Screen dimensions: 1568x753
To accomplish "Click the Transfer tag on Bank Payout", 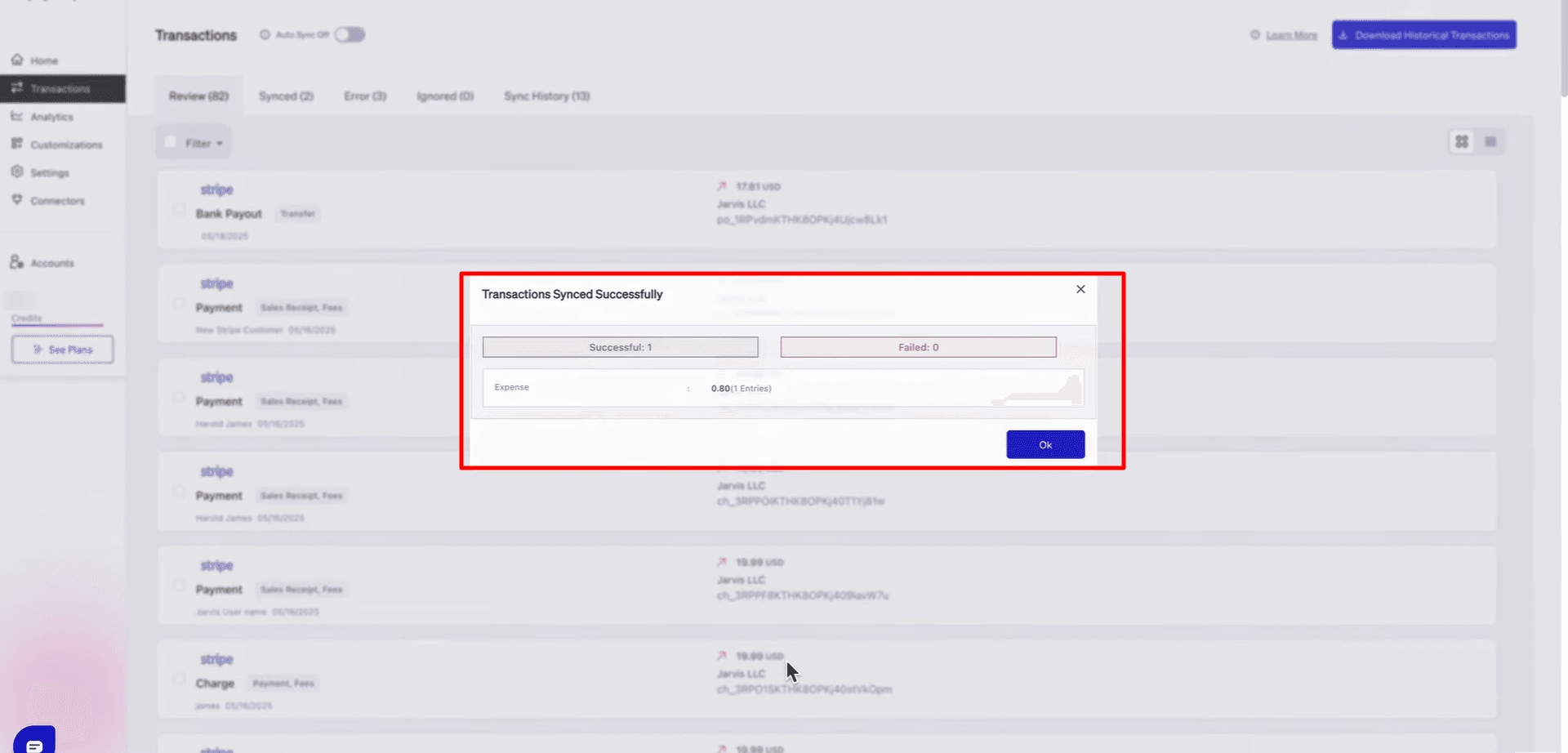I will tap(297, 213).
